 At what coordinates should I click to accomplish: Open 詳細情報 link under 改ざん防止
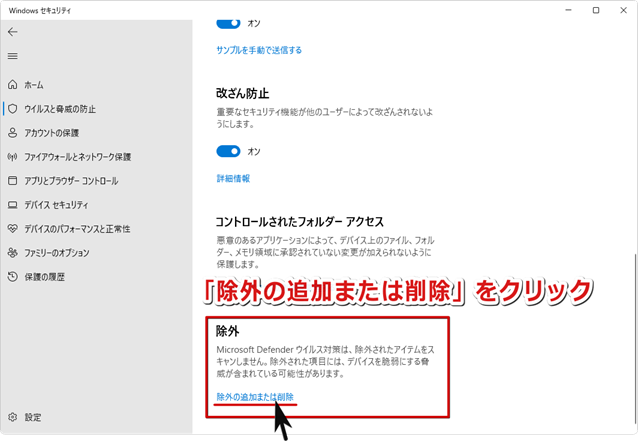(x=233, y=179)
